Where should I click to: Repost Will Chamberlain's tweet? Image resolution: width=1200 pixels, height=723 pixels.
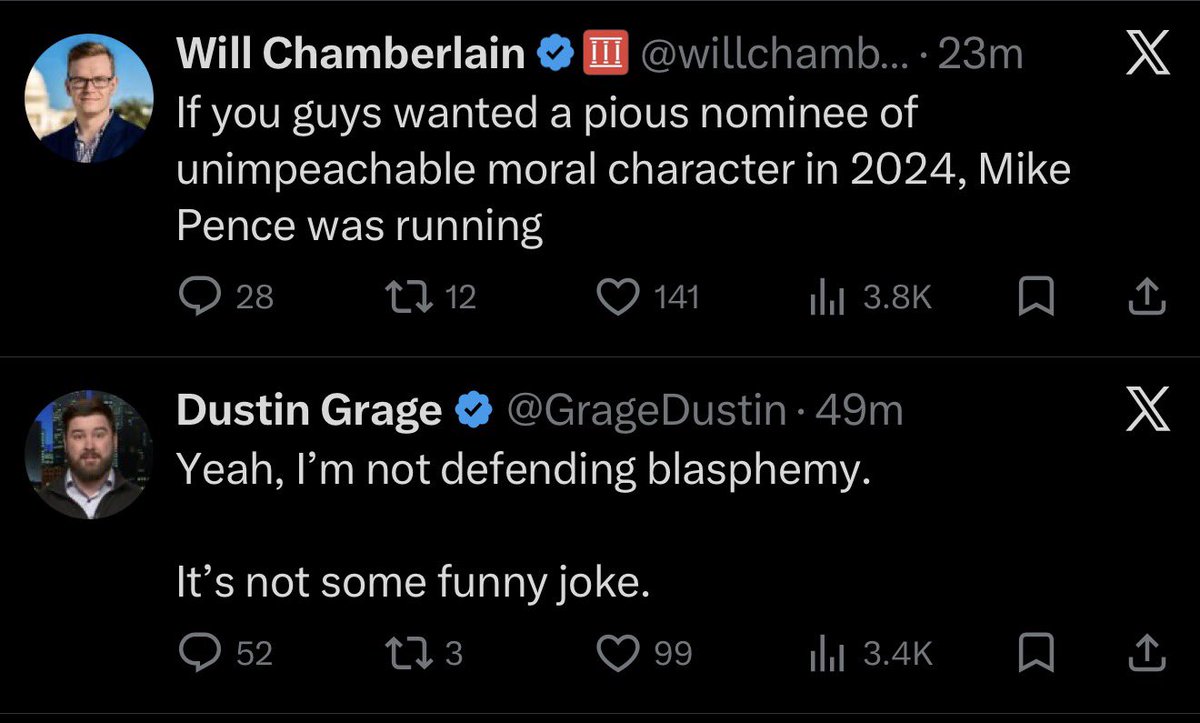[403, 297]
